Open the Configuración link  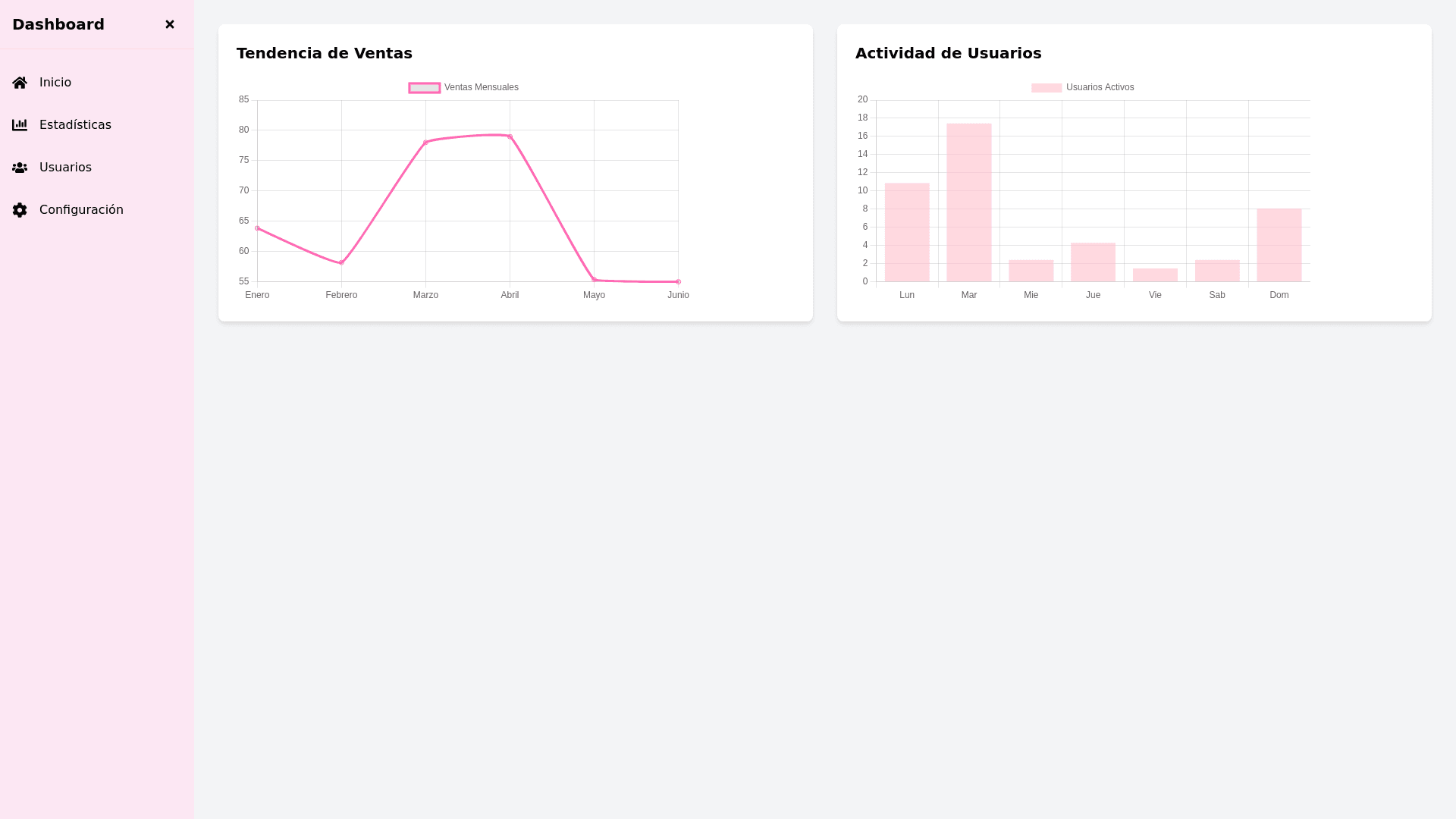coord(81,210)
